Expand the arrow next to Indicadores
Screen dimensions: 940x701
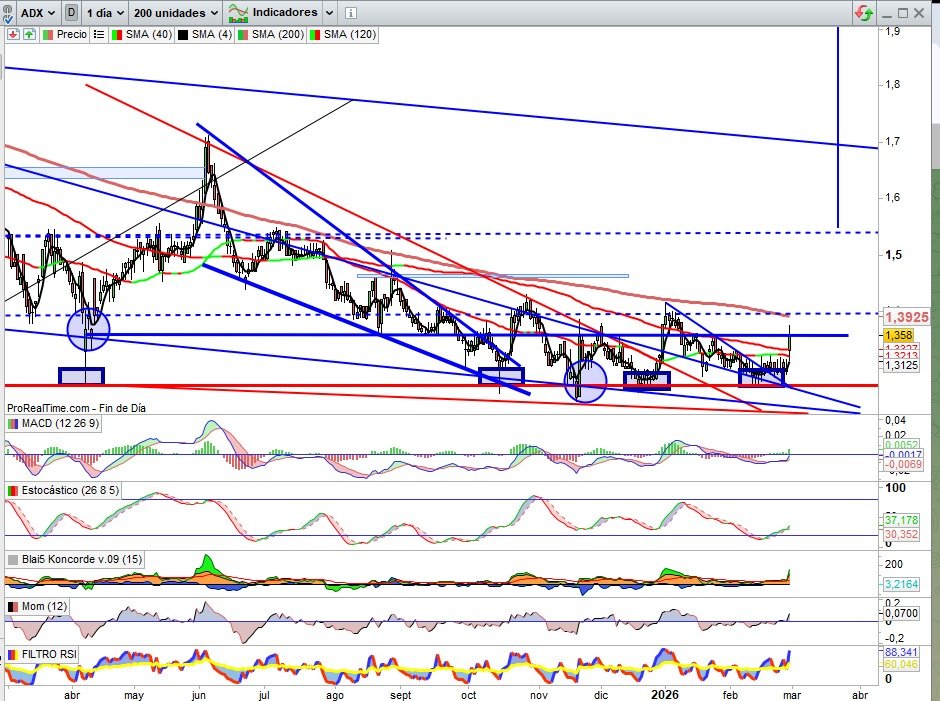tap(329, 13)
